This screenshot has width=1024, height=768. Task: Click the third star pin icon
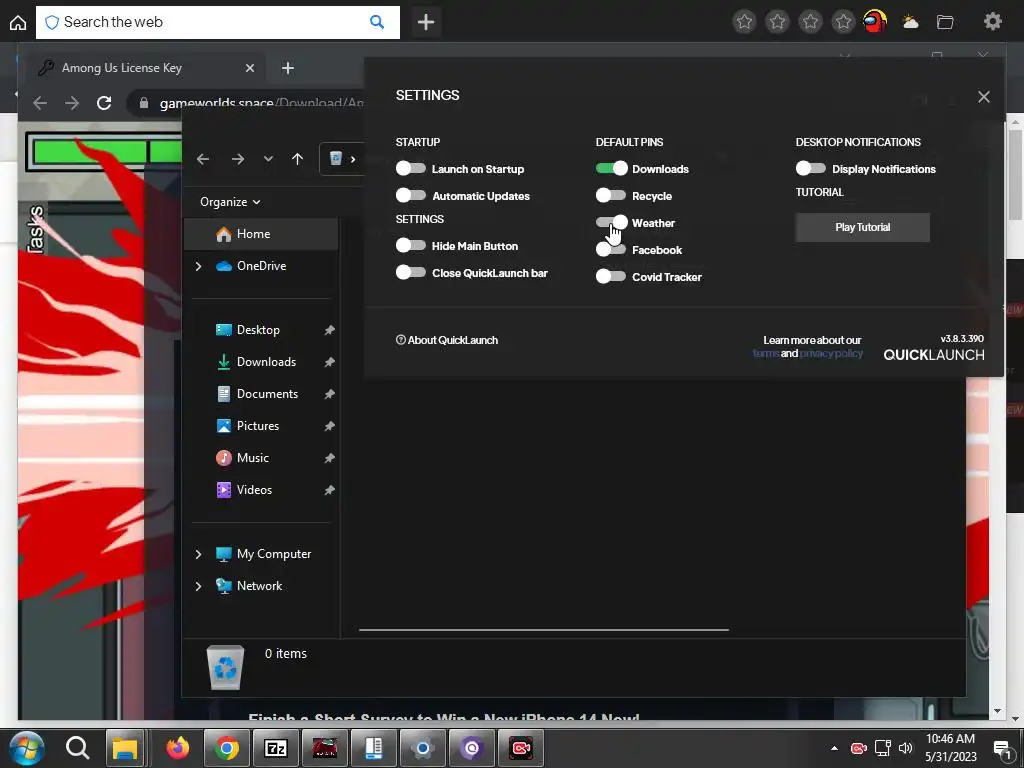[x=810, y=22]
